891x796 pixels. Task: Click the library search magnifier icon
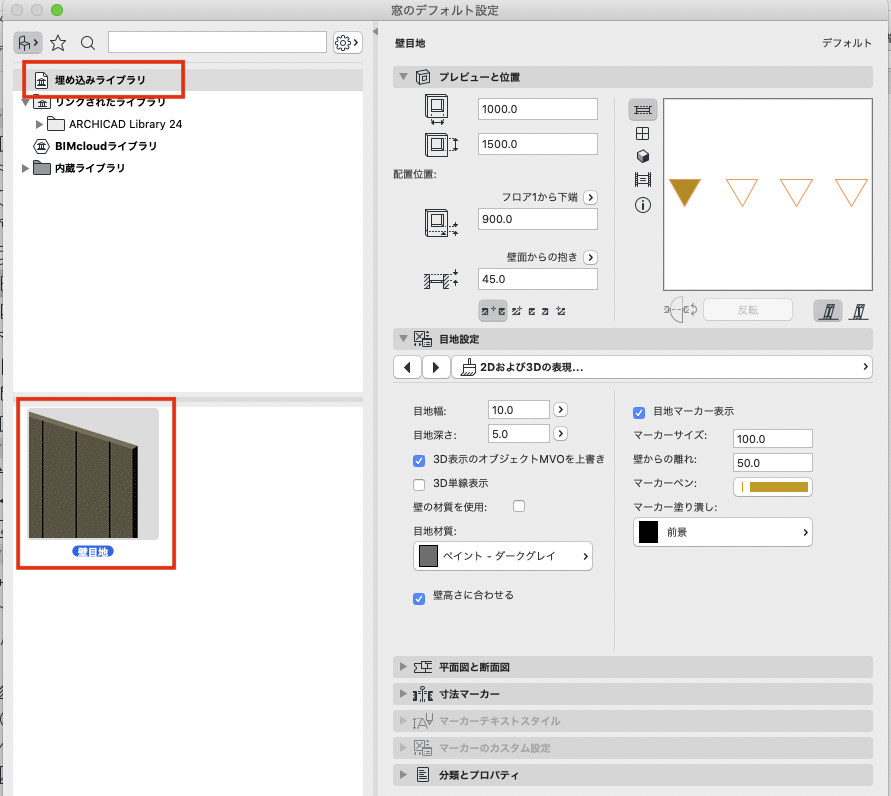coord(88,43)
